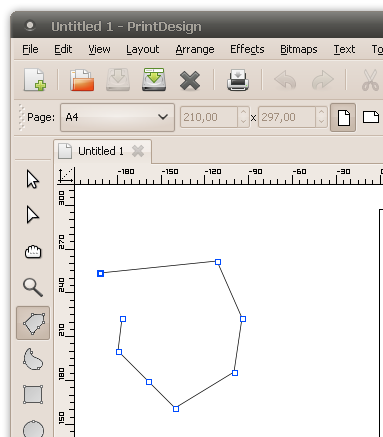The height and width of the screenshot is (437, 383).
Task: Set page to landscape orientation
Action: coord(371,117)
